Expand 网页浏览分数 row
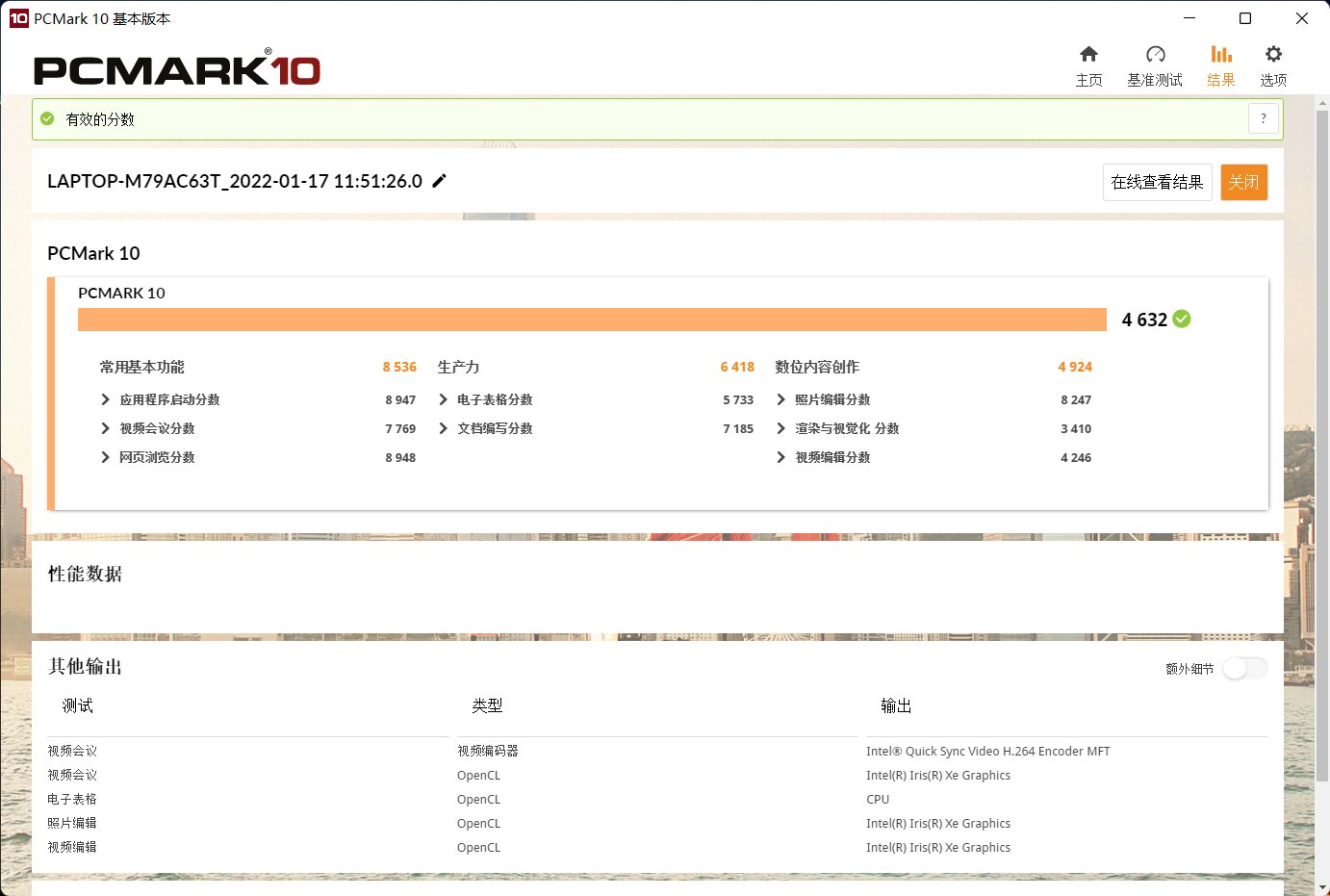 pyautogui.click(x=106, y=457)
